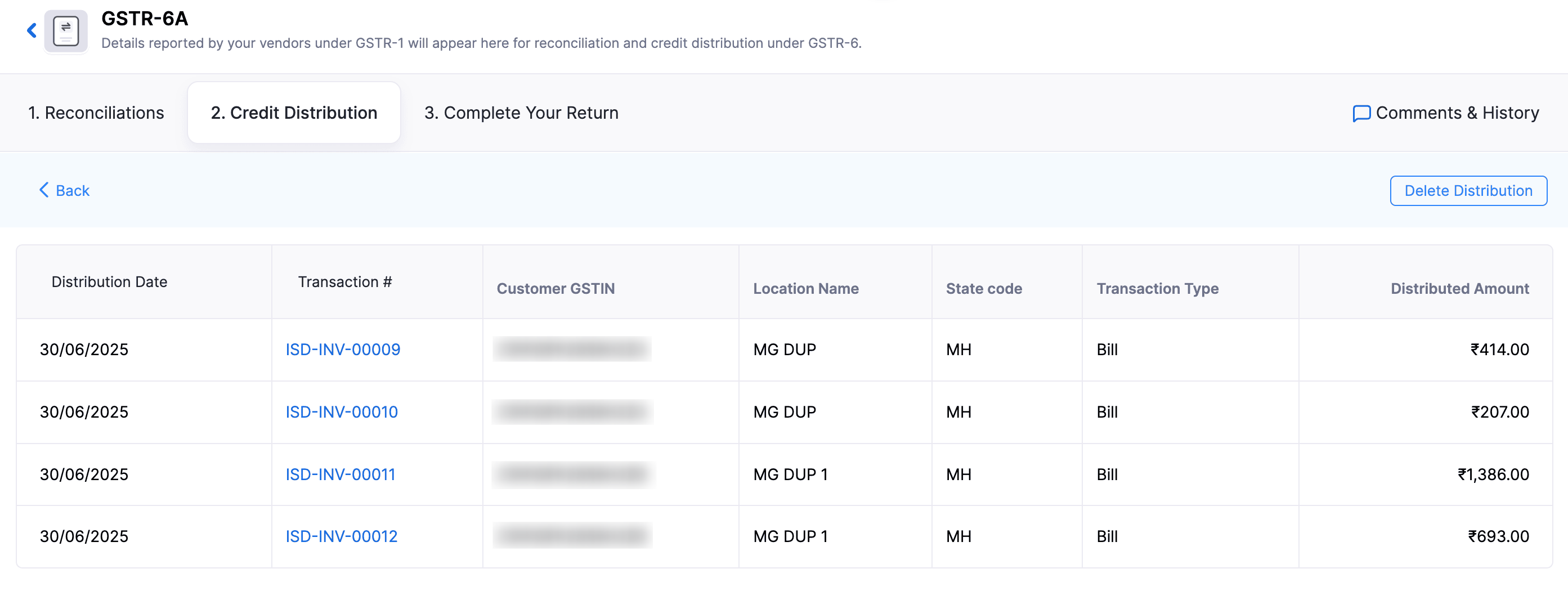Click the Delete Distribution button
Screen dimensions: 1568x591
tap(1468, 191)
